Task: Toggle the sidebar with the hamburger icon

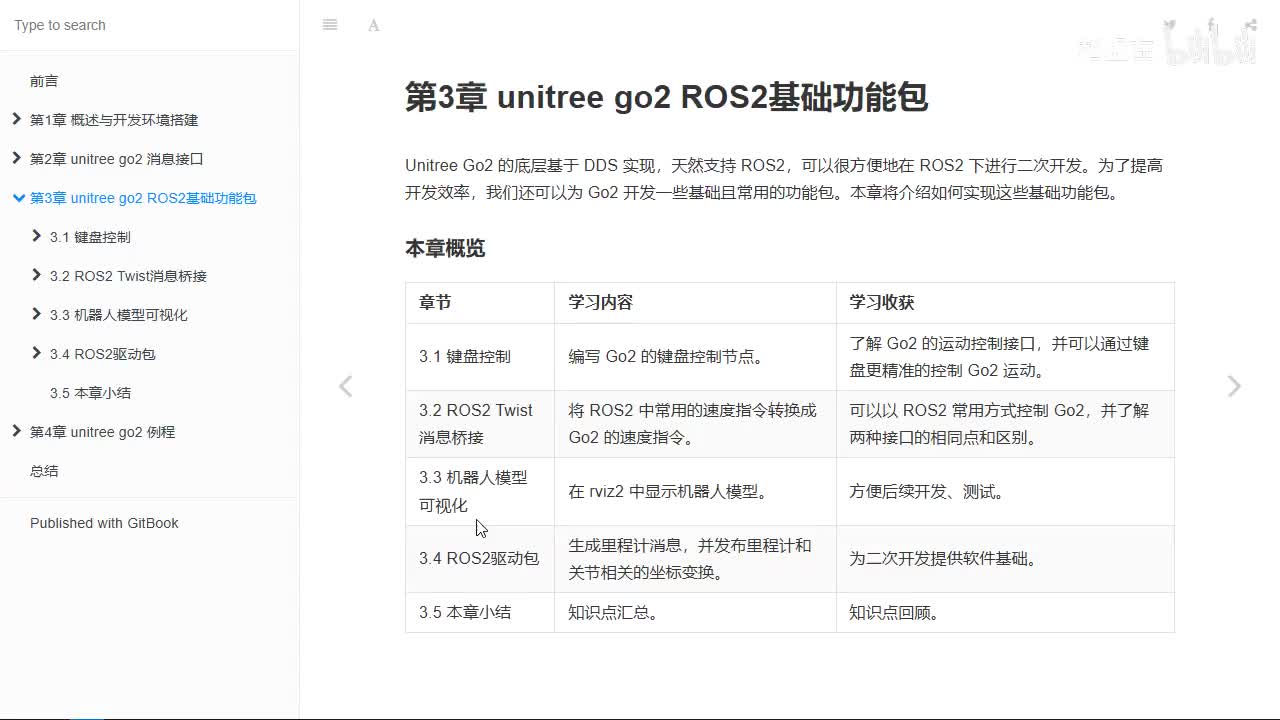Action: click(330, 25)
